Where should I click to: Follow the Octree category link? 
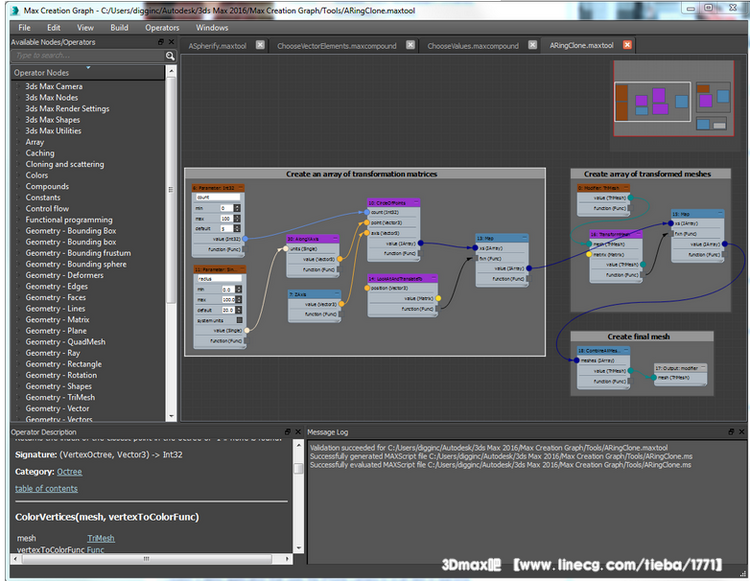click(69, 472)
